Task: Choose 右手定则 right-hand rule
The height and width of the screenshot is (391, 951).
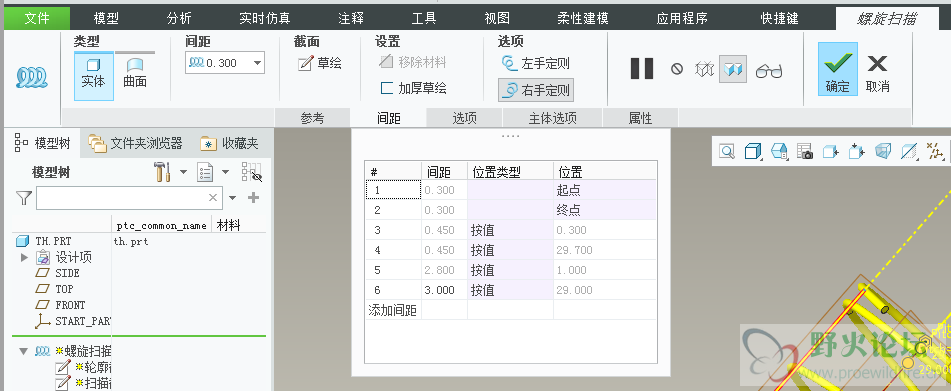Action: pos(536,91)
